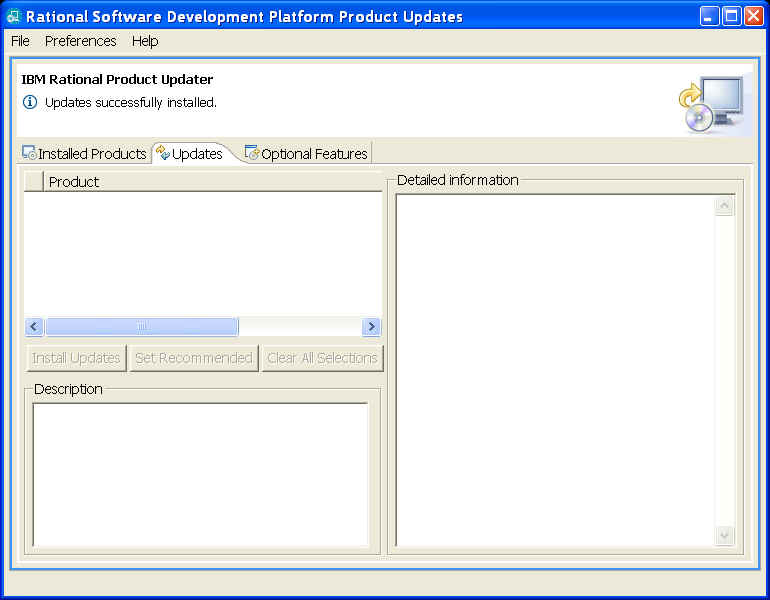Viewport: 770px width, 600px height.
Task: Click the product updater computer and disc graphic
Action: coord(713,105)
